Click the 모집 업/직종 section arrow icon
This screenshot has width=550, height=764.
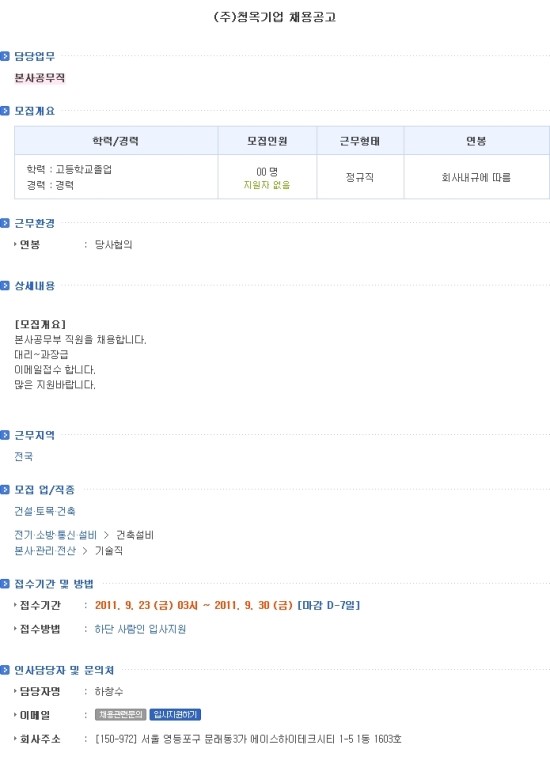pos(5,490)
